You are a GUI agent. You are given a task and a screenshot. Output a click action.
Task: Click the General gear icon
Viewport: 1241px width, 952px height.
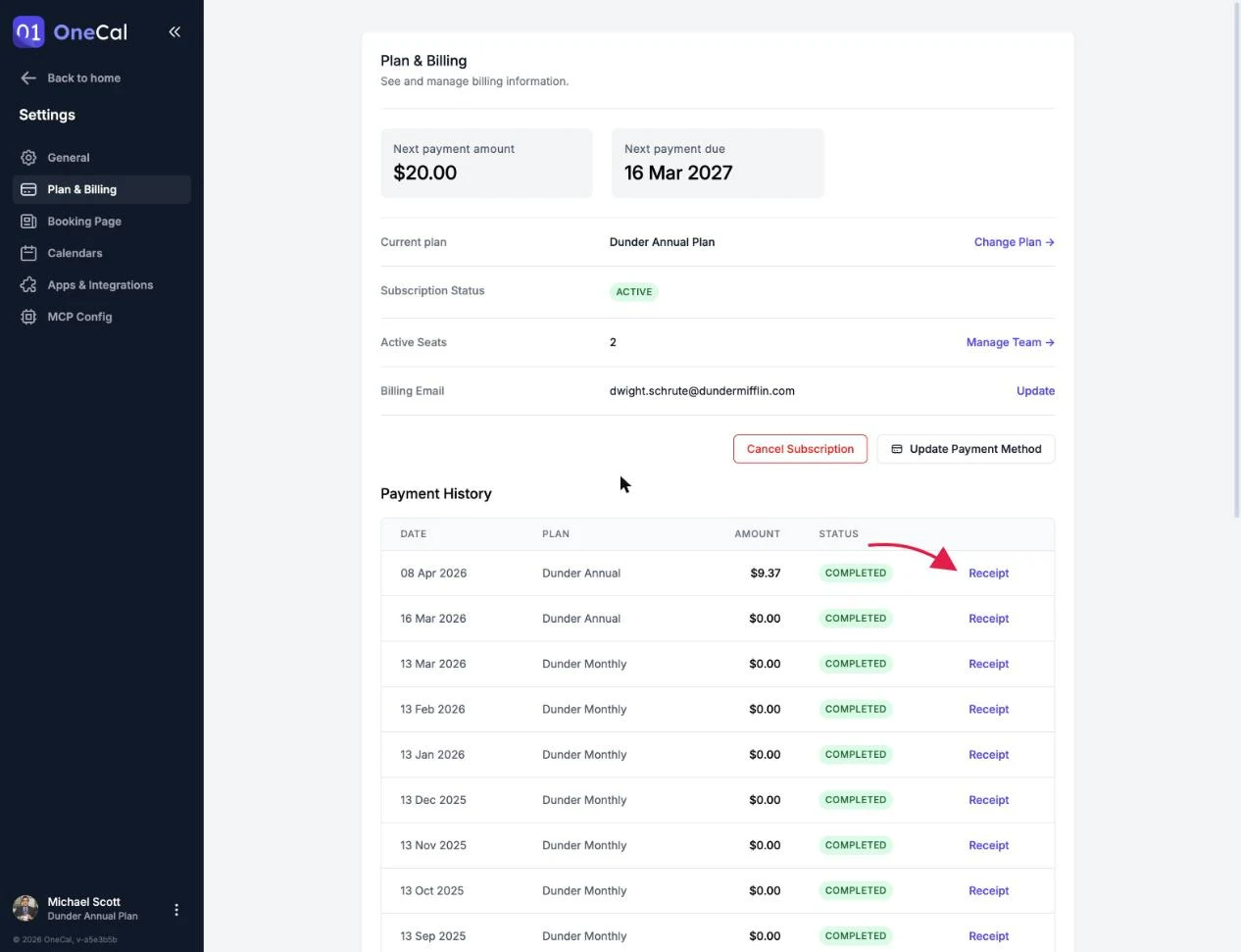coord(28,158)
